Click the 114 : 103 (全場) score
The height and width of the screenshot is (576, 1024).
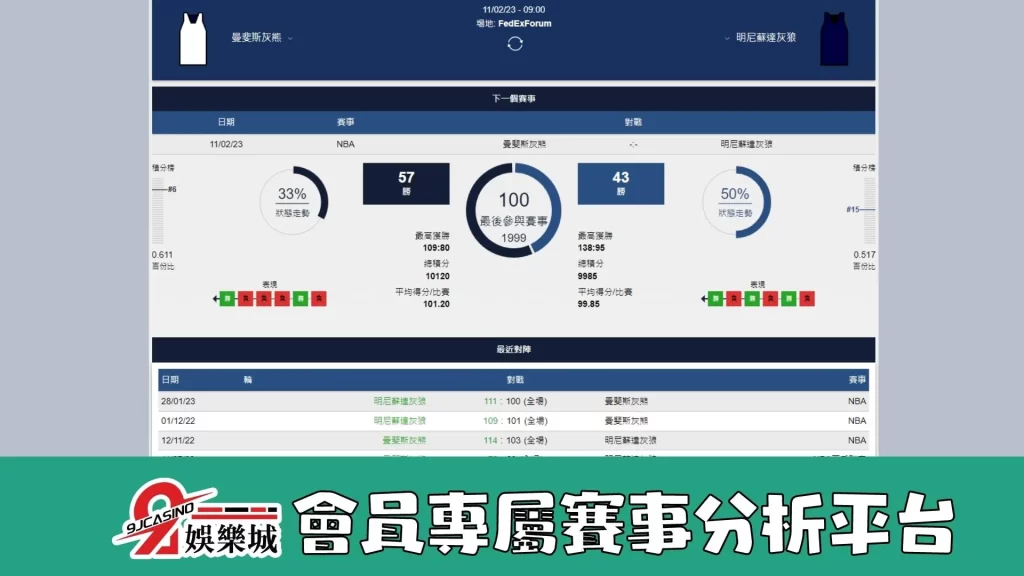click(x=515, y=440)
